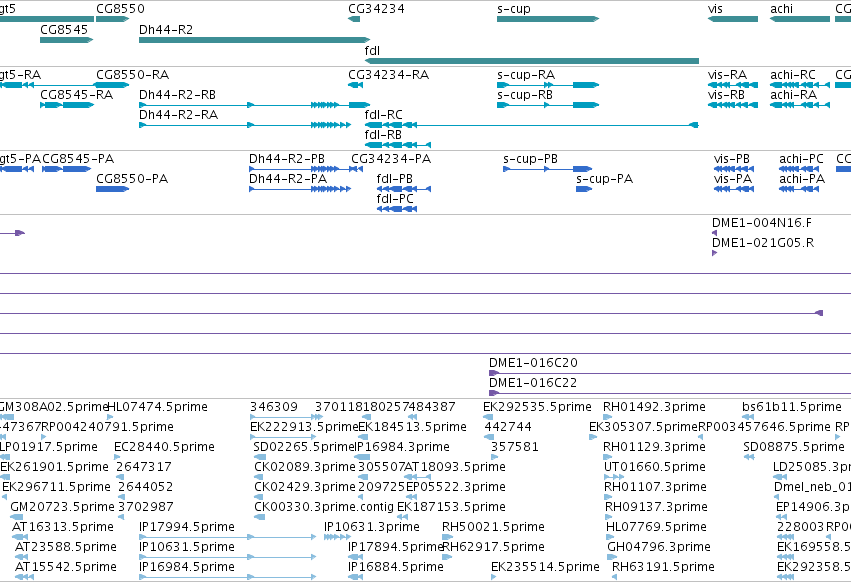Click the fdl-RC transcript line
The width and height of the screenshot is (851, 582).
(532, 125)
